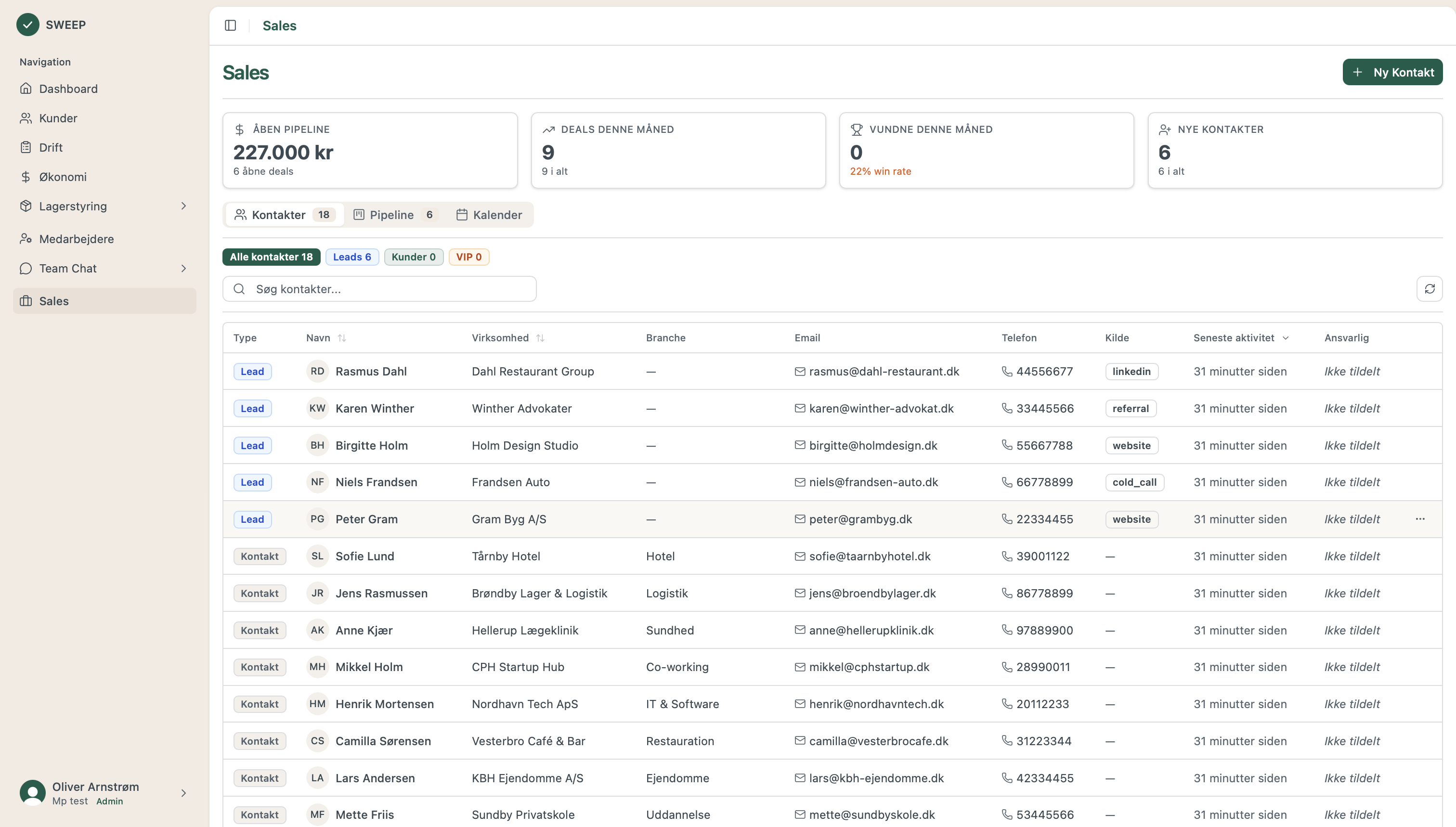Image resolution: width=1456 pixels, height=827 pixels.
Task: Open Dashboard from sidebar
Action: 68,89
